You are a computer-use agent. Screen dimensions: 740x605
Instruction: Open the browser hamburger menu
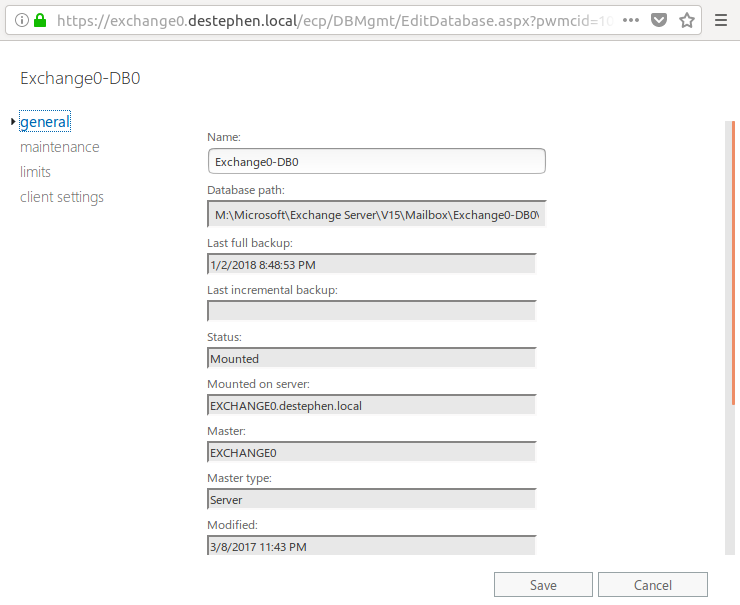click(x=721, y=20)
